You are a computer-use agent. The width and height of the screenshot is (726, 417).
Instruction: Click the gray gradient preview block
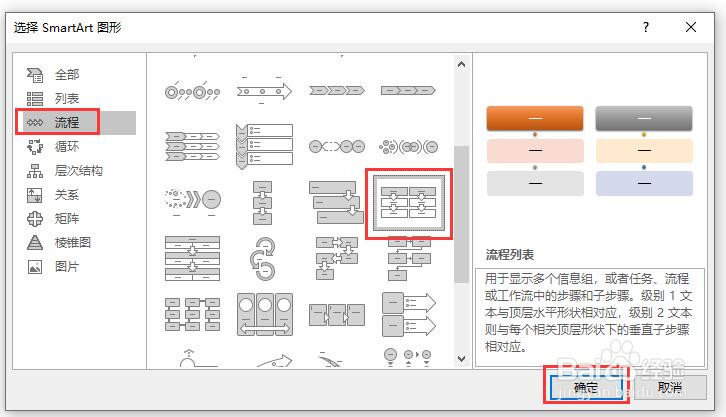pyautogui.click(x=644, y=118)
